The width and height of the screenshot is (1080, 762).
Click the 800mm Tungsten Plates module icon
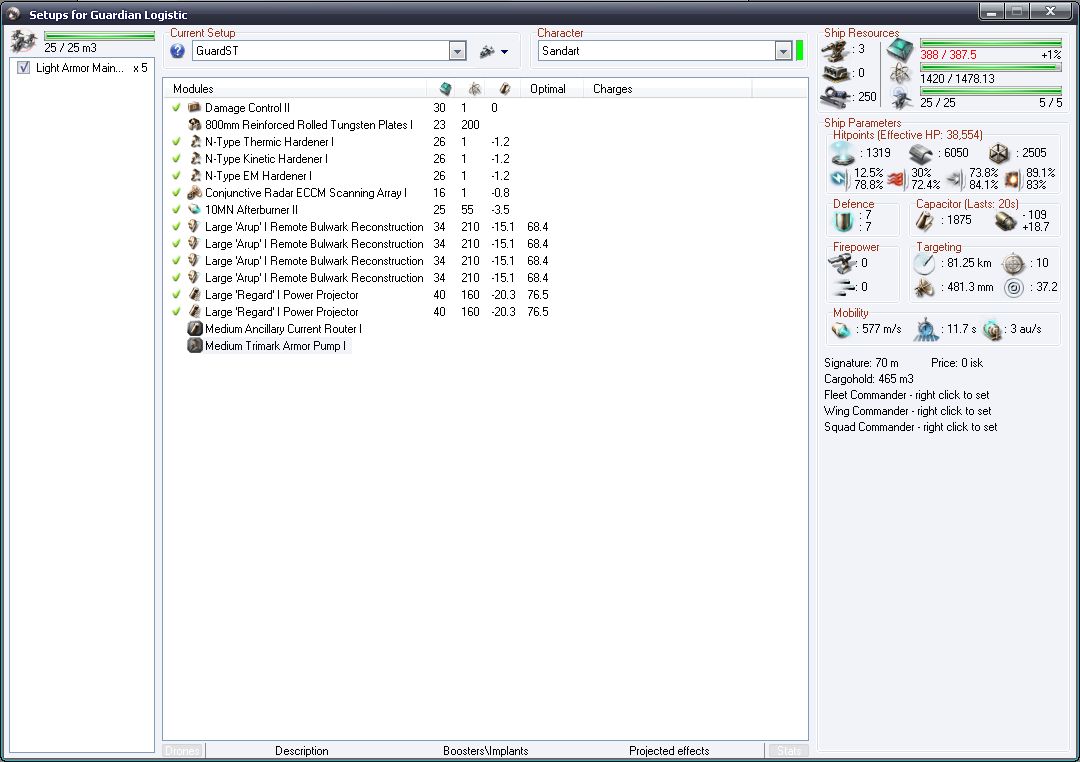coord(195,125)
